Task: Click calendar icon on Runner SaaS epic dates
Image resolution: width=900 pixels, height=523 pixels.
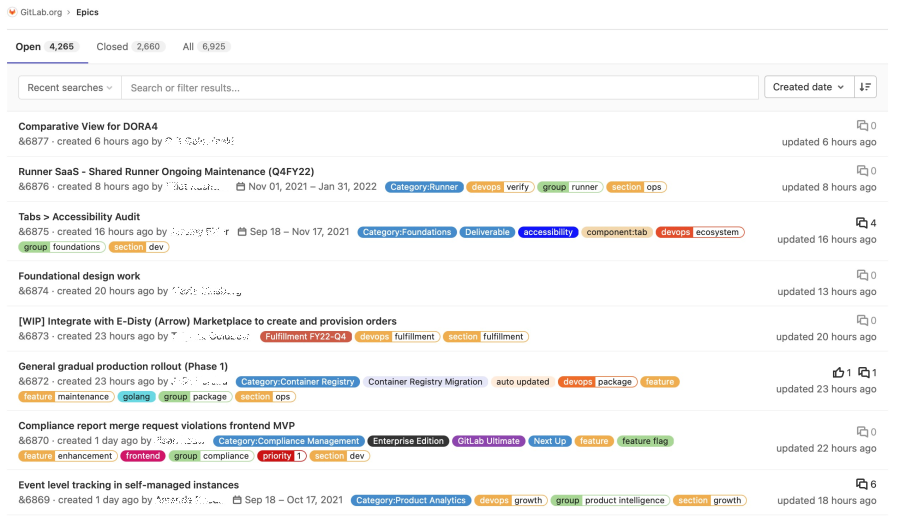Action: [x=240, y=187]
